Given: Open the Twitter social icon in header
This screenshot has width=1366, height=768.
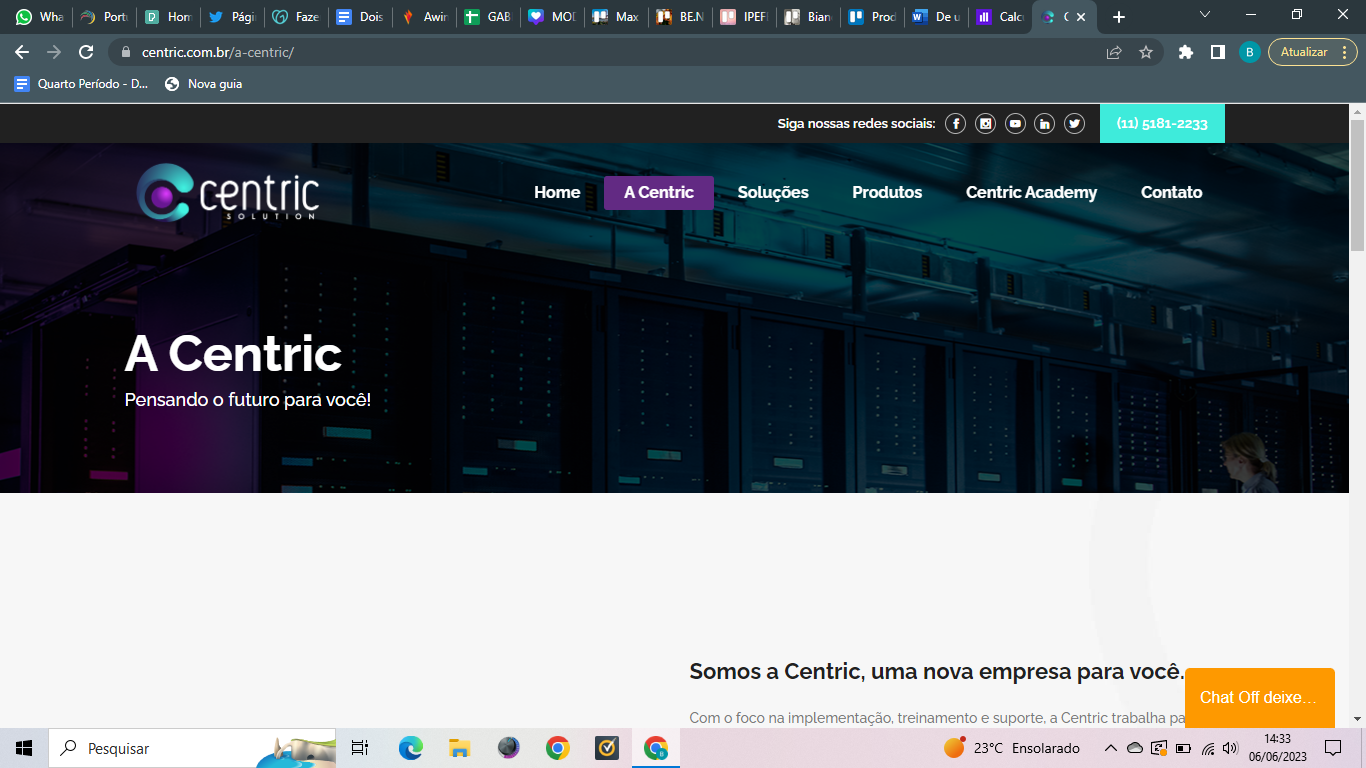Looking at the screenshot, I should coord(1074,124).
